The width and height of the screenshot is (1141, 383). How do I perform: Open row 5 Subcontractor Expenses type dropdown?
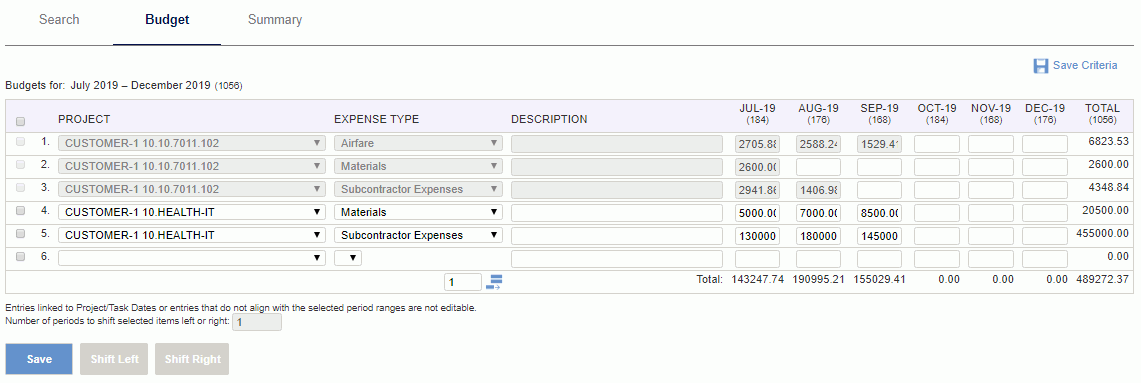(x=418, y=235)
